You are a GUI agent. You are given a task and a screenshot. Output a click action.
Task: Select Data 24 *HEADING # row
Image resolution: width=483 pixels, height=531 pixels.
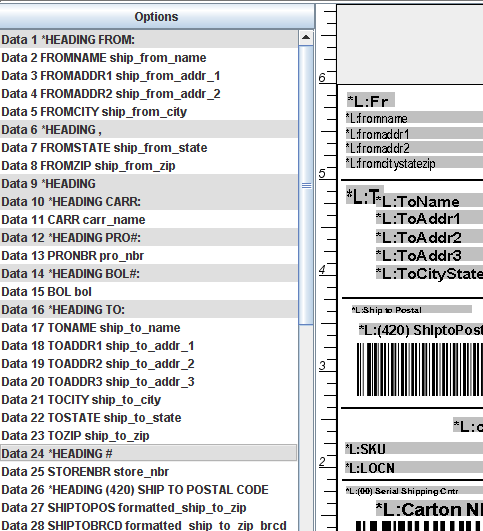point(149,453)
